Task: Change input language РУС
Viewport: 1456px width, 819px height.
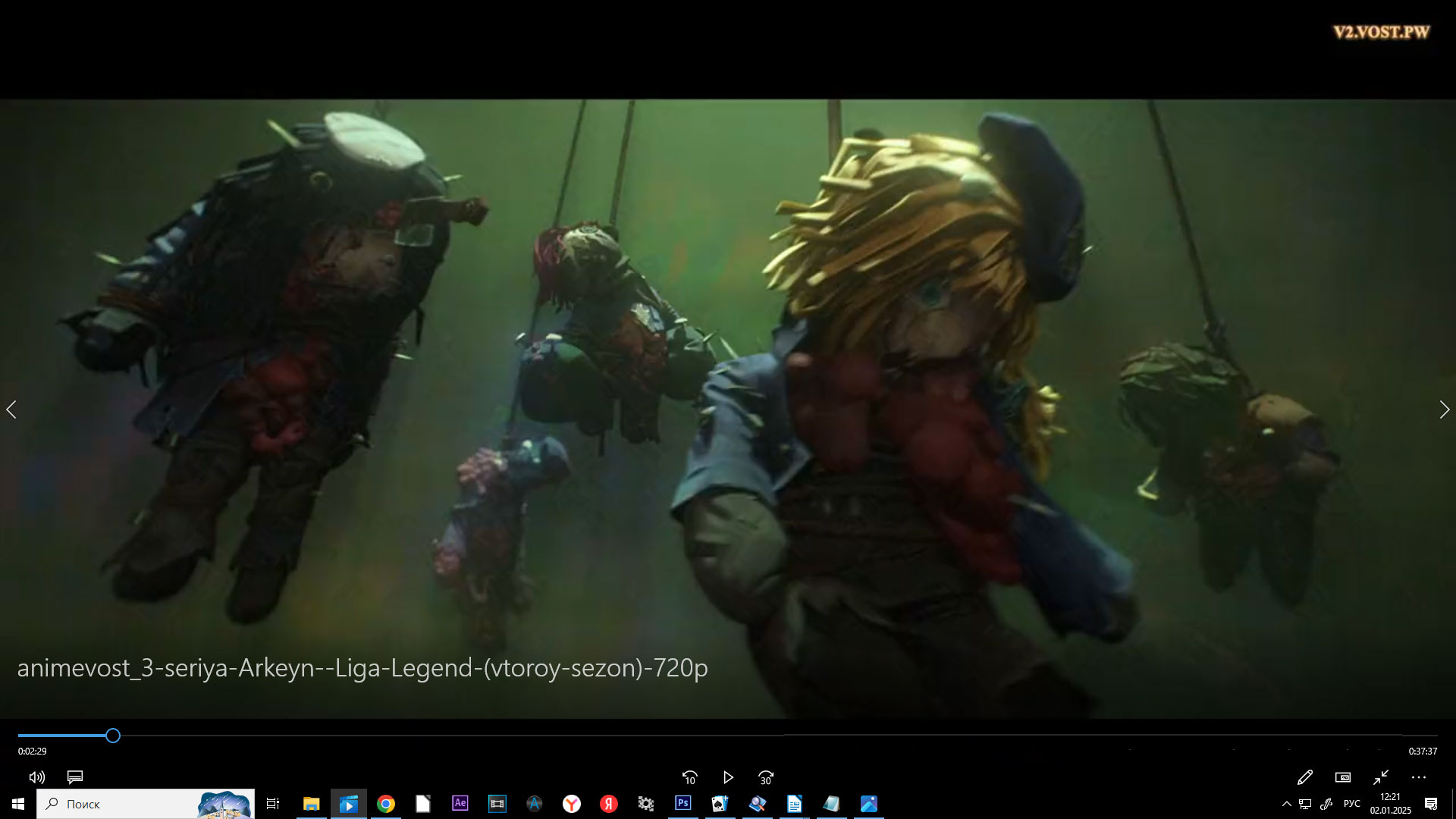Action: [1352, 804]
